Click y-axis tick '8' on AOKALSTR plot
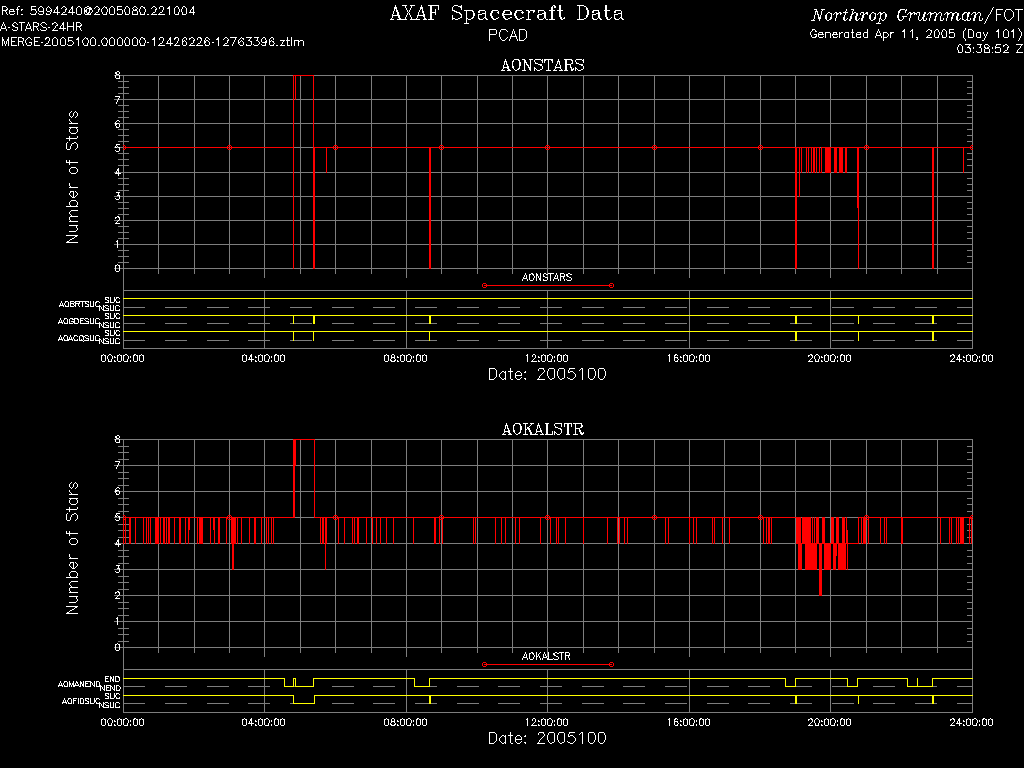 (118, 440)
